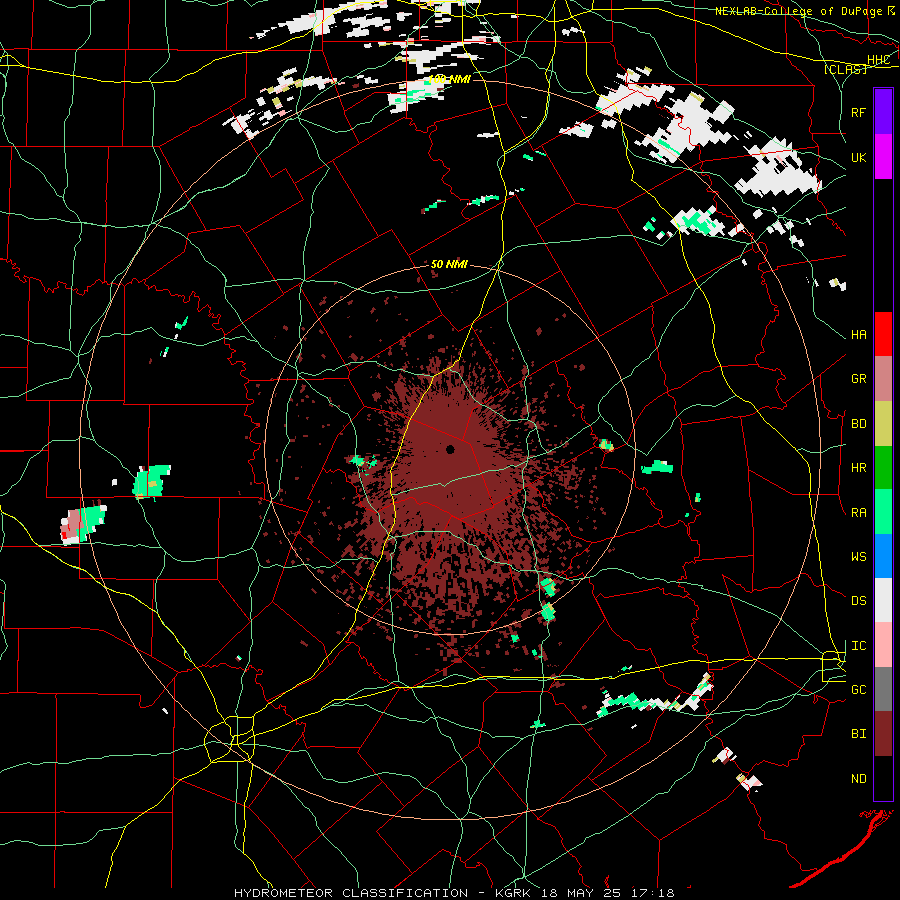The width and height of the screenshot is (900, 900).
Task: Click the DS dry snow white swatch
Action: pyautogui.click(x=883, y=600)
